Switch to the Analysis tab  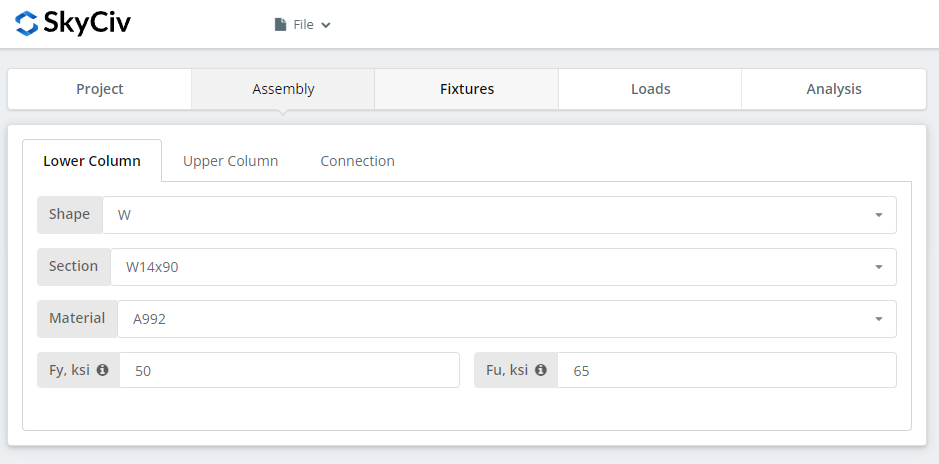click(834, 89)
